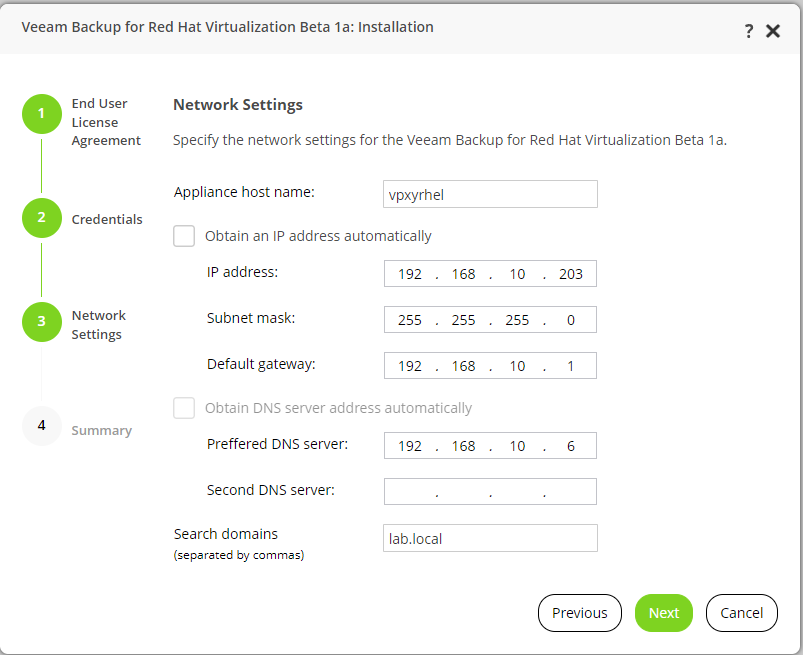
Task: Click step 4 Summary circle
Action: coord(41,426)
